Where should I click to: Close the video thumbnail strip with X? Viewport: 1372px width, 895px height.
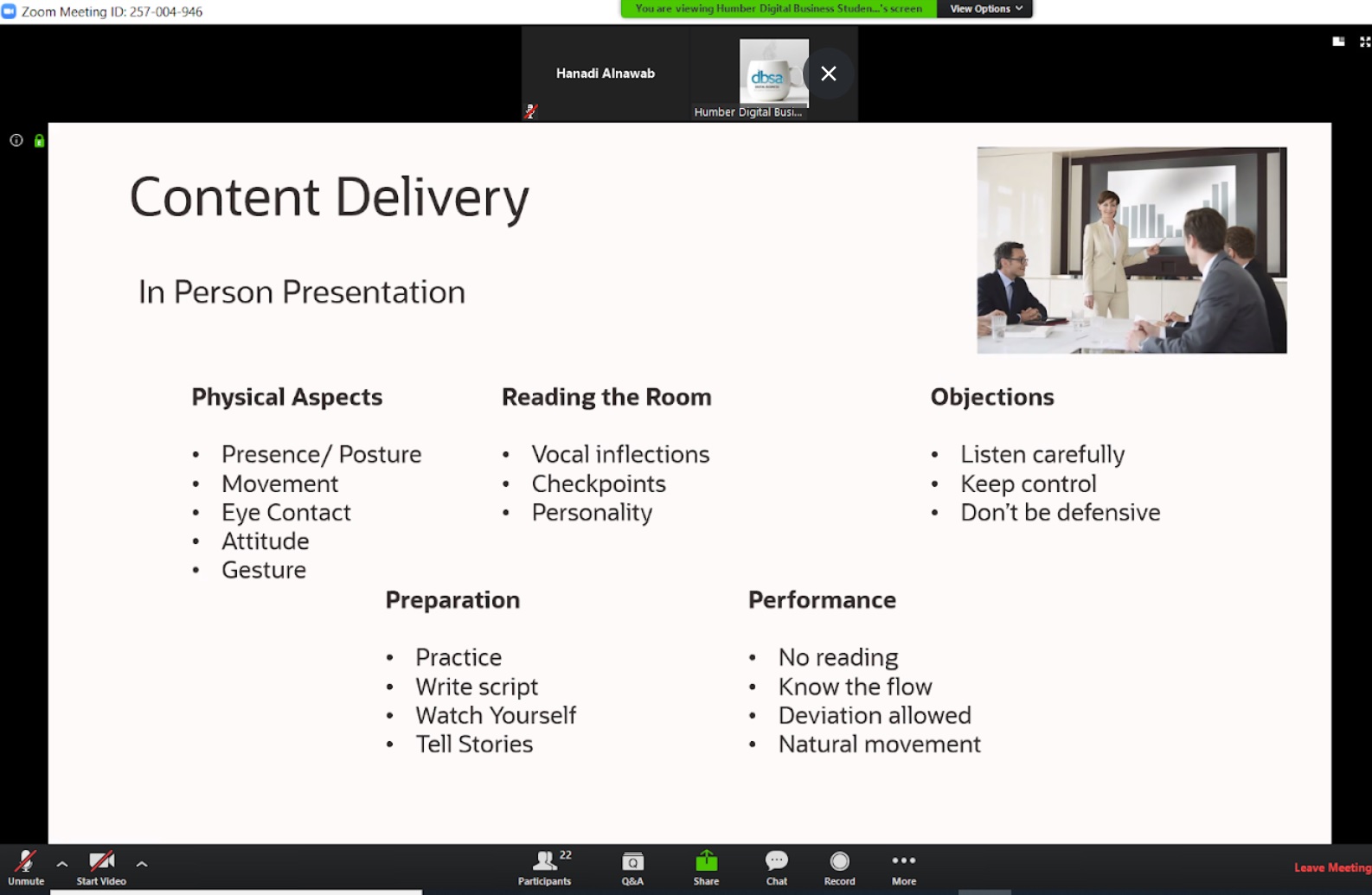click(x=829, y=74)
